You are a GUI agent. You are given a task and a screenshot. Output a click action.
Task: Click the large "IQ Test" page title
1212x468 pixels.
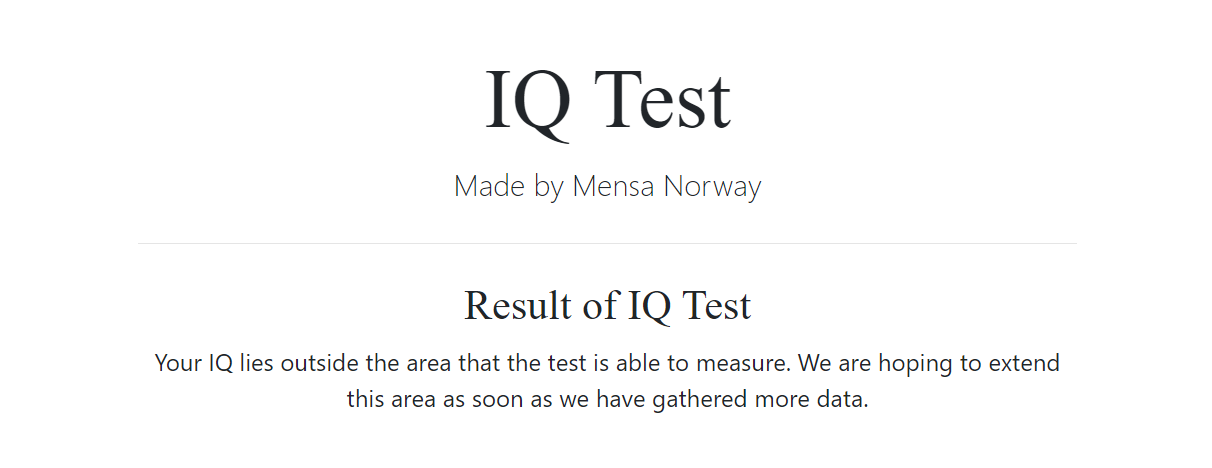(x=607, y=102)
